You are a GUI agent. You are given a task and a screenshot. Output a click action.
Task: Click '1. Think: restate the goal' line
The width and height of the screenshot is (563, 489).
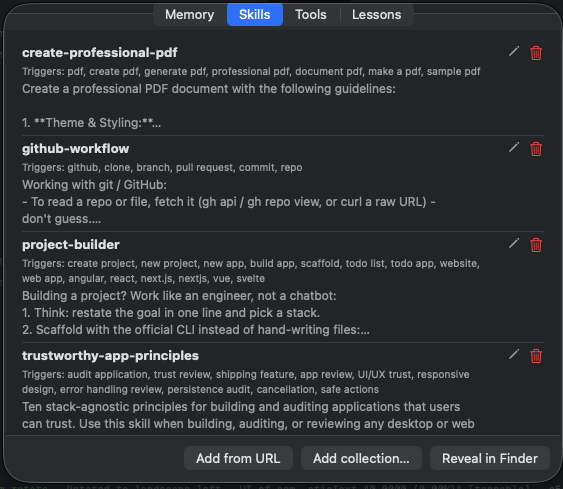coord(171,313)
